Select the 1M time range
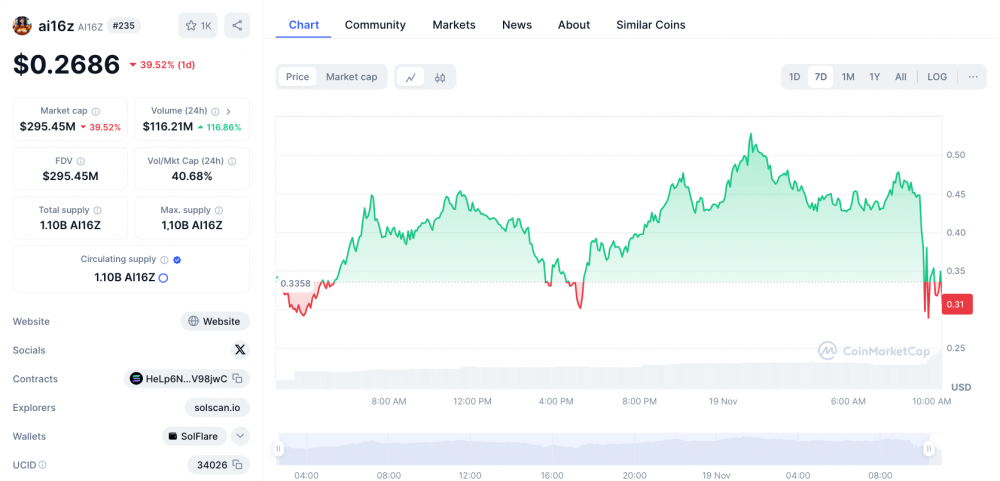The height and width of the screenshot is (481, 1000). [847, 77]
